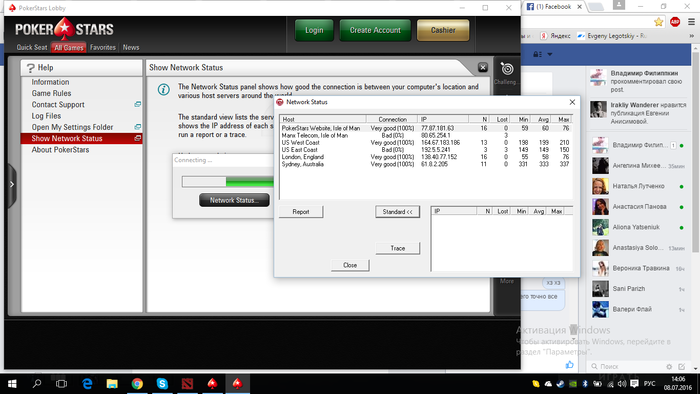Click the volume icon in system tray
The image size is (700, 394).
click(x=621, y=384)
